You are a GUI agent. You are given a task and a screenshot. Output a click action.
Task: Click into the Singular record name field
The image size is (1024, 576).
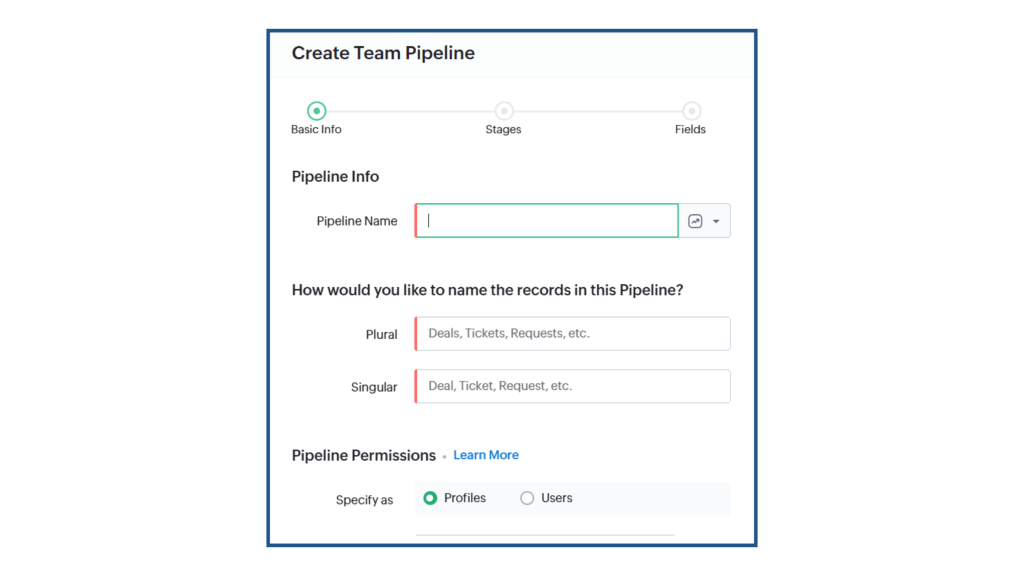573,386
